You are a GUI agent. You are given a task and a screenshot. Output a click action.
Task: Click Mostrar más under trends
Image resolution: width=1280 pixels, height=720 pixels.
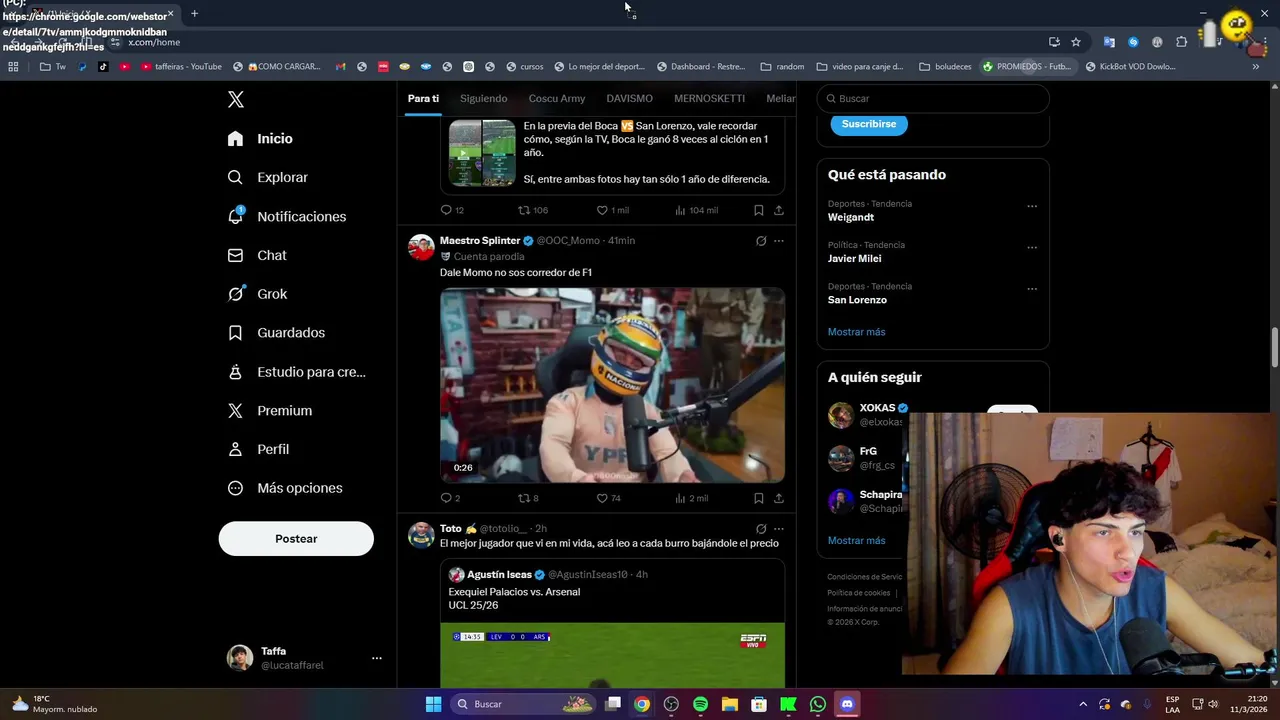pyautogui.click(x=856, y=332)
